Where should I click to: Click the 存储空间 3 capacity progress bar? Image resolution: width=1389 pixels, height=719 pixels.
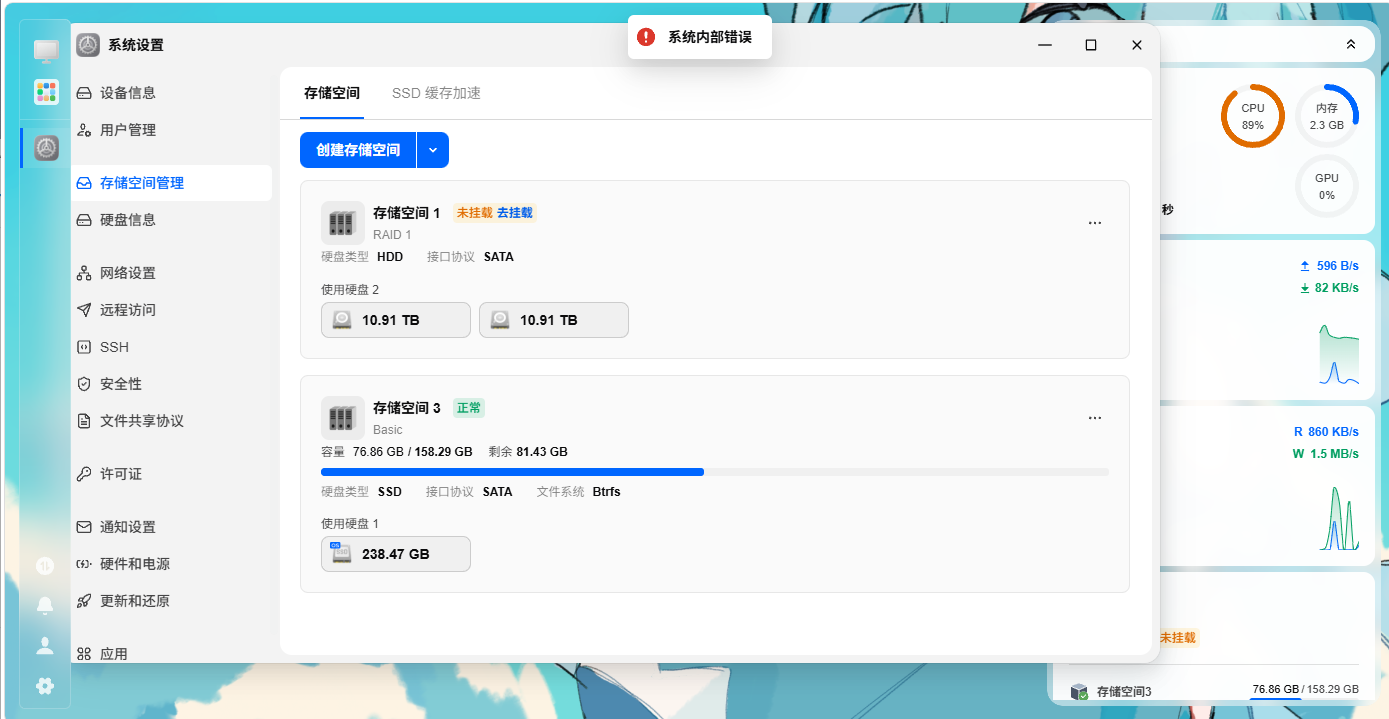click(x=715, y=472)
